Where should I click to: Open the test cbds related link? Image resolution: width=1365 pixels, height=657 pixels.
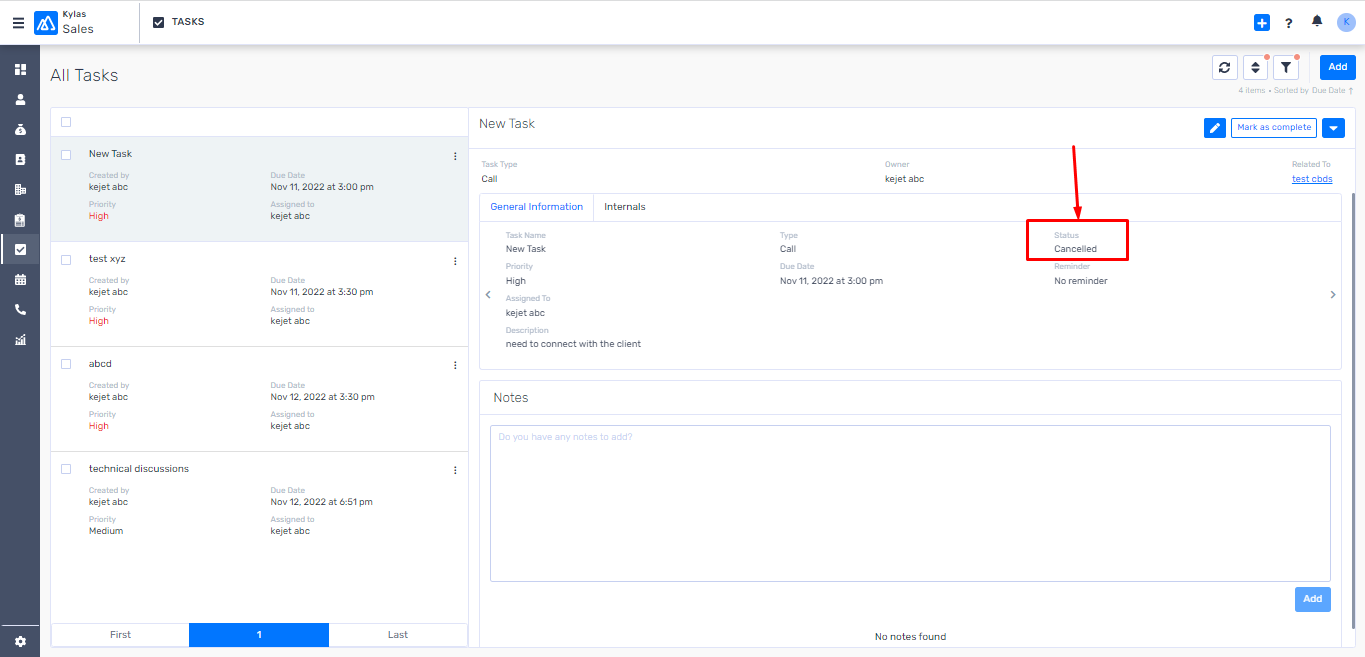[1312, 180]
